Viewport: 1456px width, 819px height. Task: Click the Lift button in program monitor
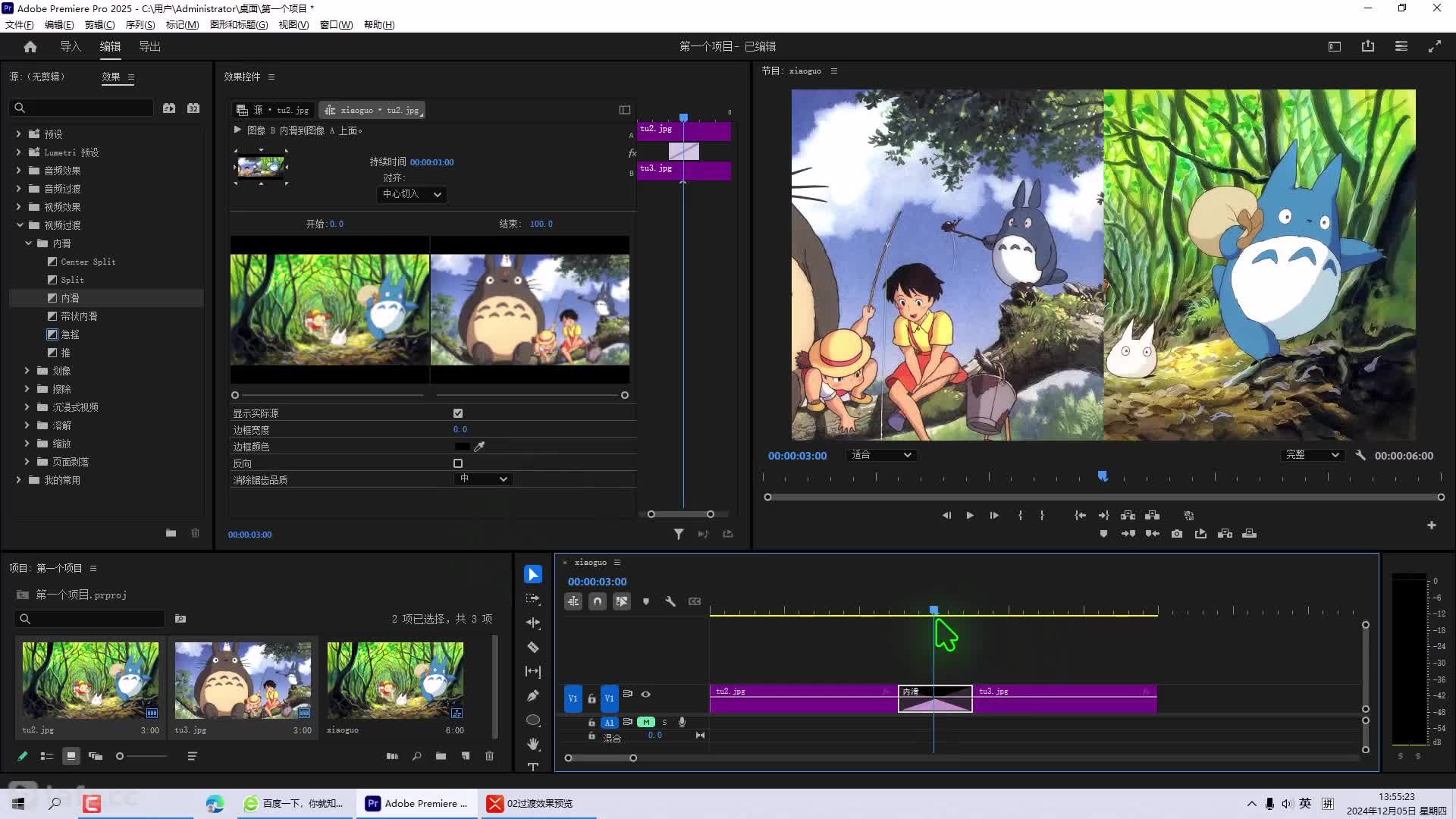click(x=1128, y=516)
